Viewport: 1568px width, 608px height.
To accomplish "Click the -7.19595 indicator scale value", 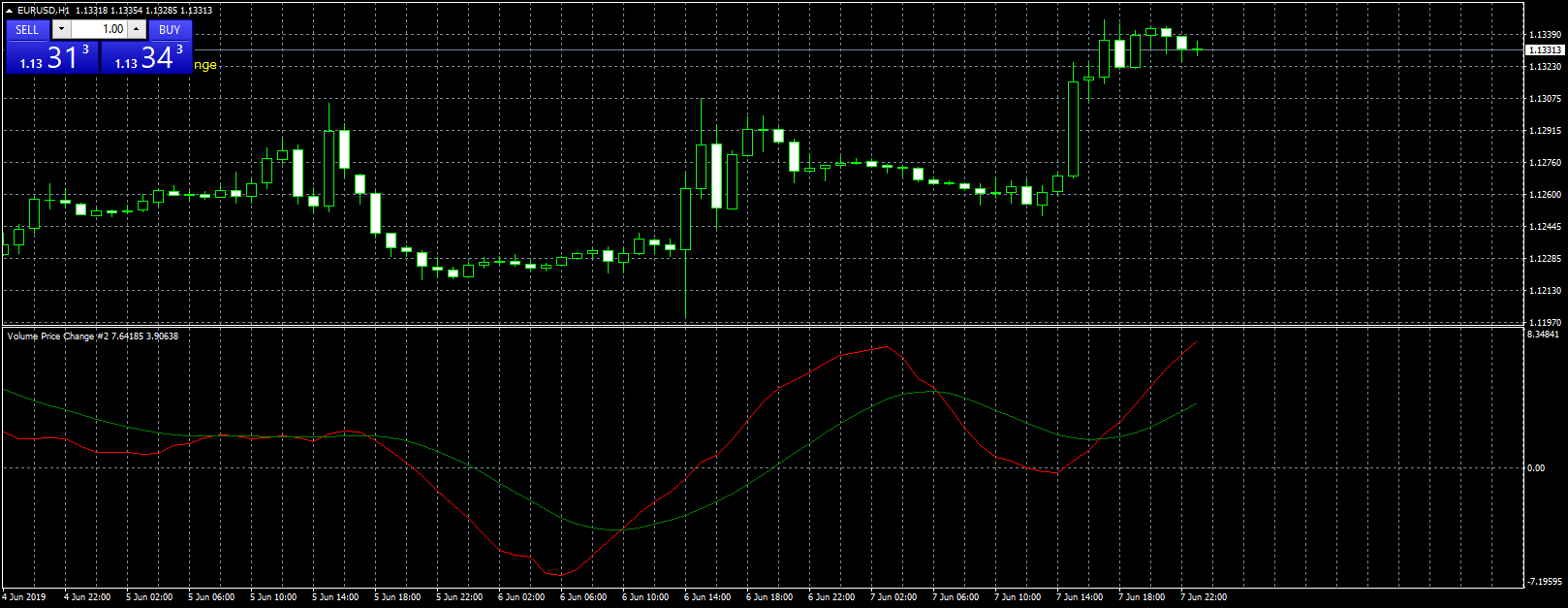I will point(1545,582).
